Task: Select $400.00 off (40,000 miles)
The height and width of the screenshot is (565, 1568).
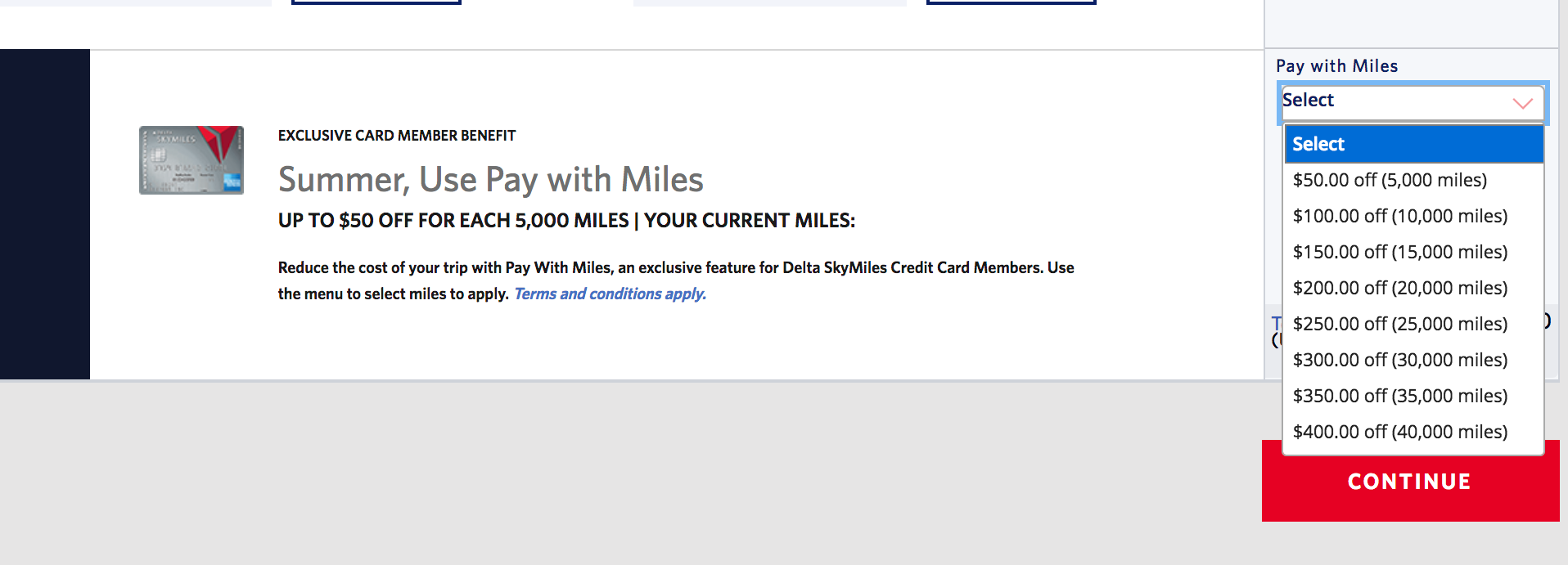Action: (1400, 432)
